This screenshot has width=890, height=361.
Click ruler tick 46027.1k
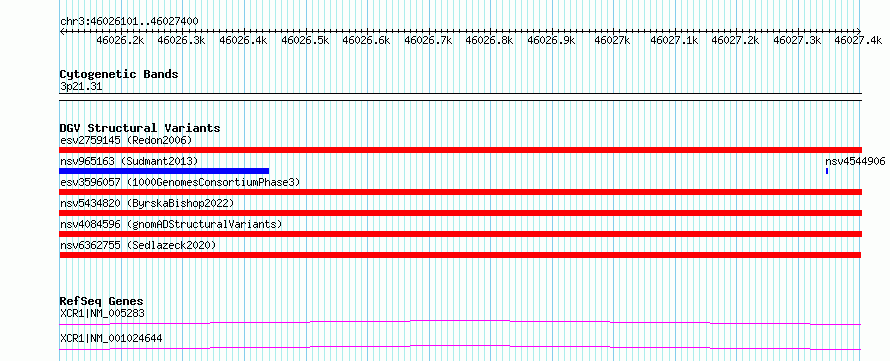(675, 40)
